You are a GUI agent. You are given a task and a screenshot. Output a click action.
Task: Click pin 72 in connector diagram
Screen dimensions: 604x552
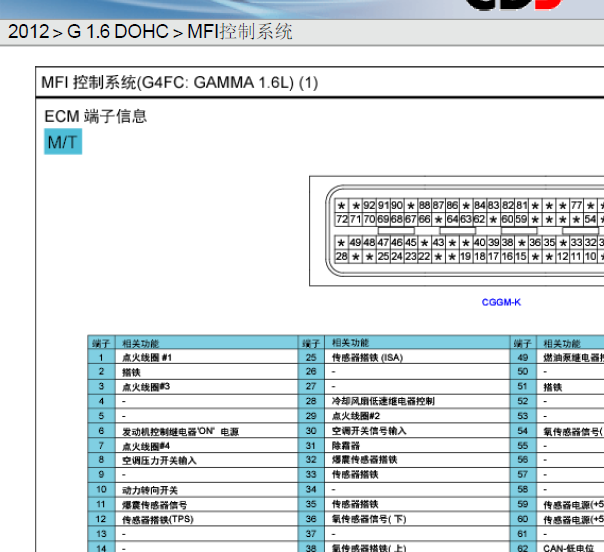coord(342,219)
